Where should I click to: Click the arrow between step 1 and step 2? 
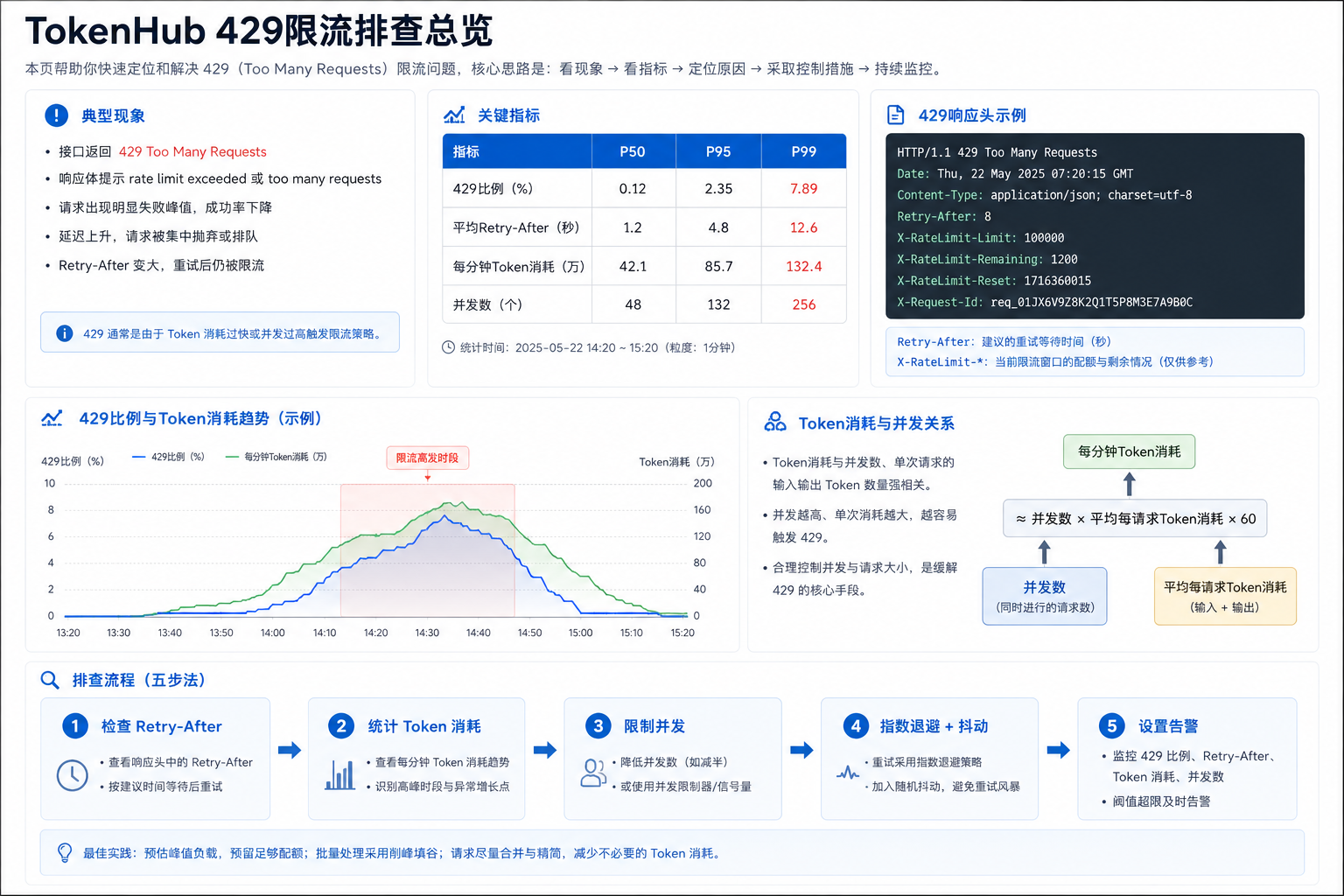(x=290, y=750)
